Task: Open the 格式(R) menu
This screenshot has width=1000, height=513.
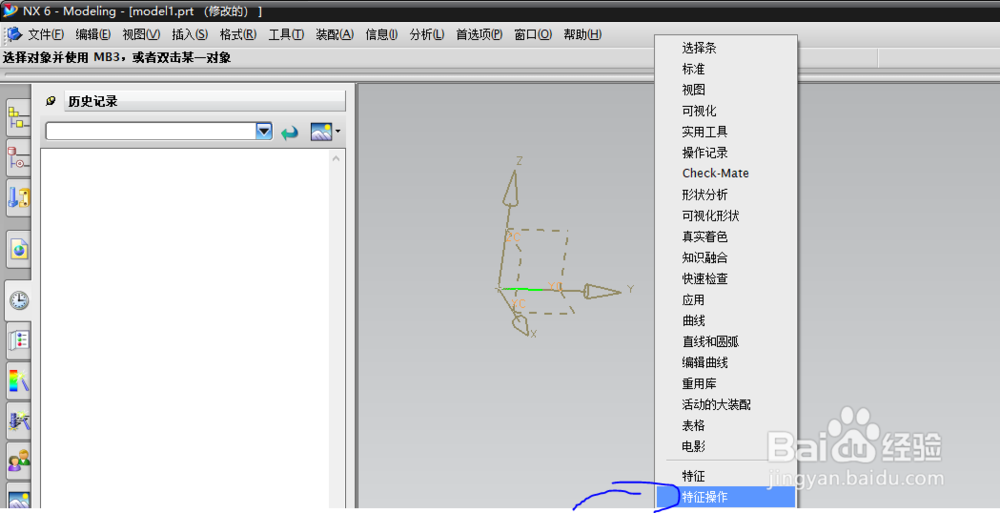Action: (238, 34)
